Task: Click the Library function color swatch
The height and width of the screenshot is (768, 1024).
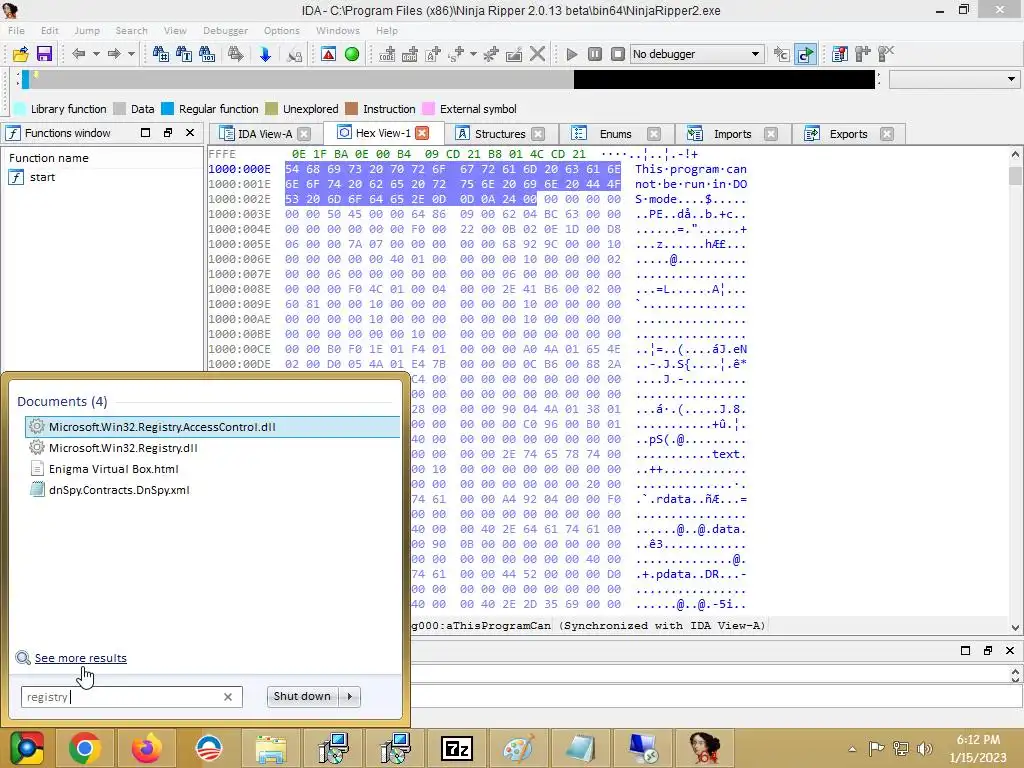Action: point(20,109)
